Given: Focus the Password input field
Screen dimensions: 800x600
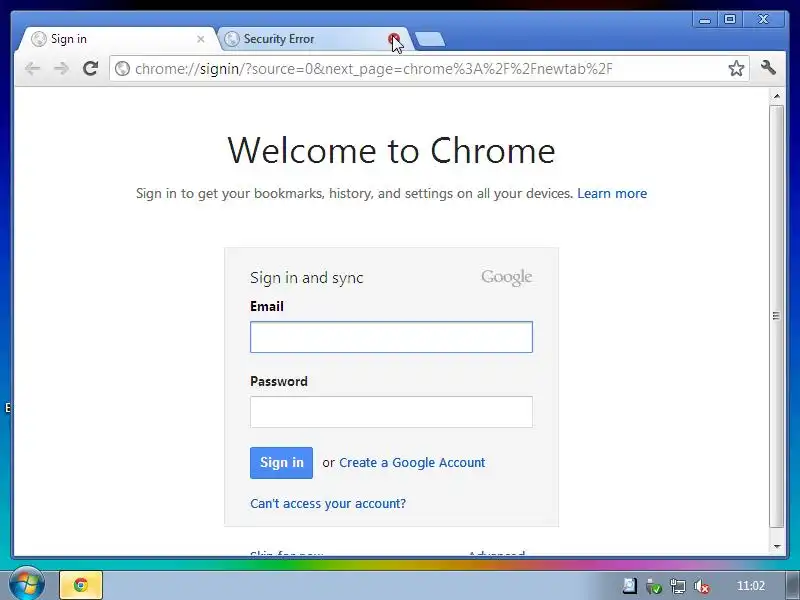Looking at the screenshot, I should (x=391, y=412).
